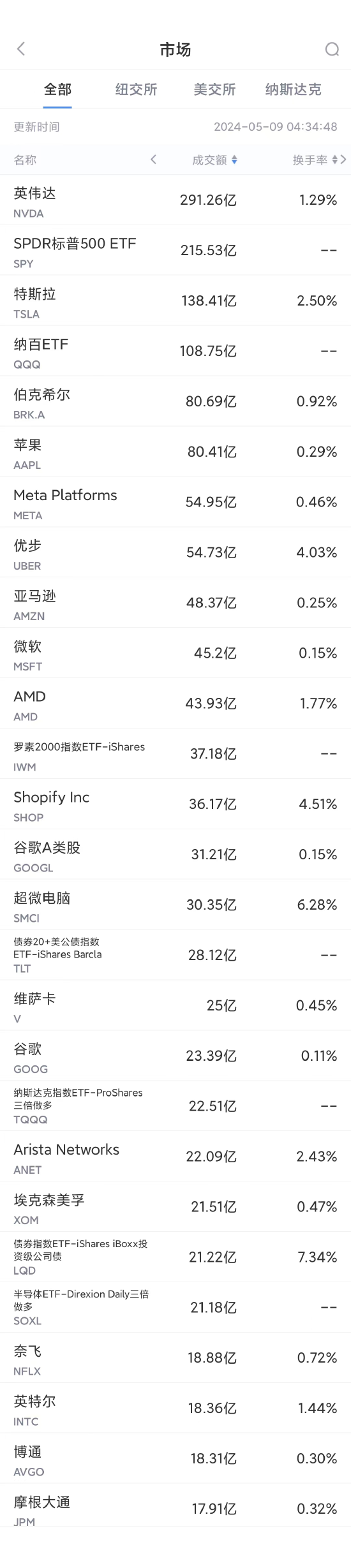Click 名称 column header
The height and width of the screenshot is (1568, 351).
coord(25,160)
